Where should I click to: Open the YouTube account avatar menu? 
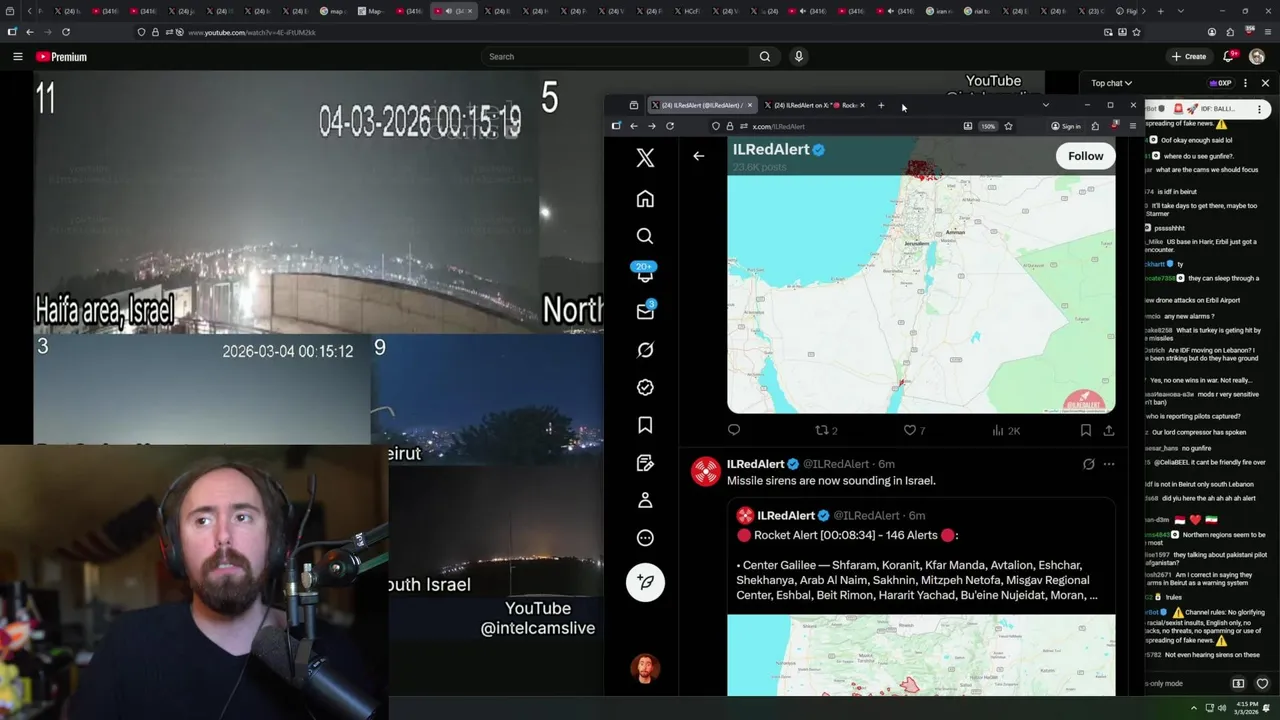(x=1257, y=57)
